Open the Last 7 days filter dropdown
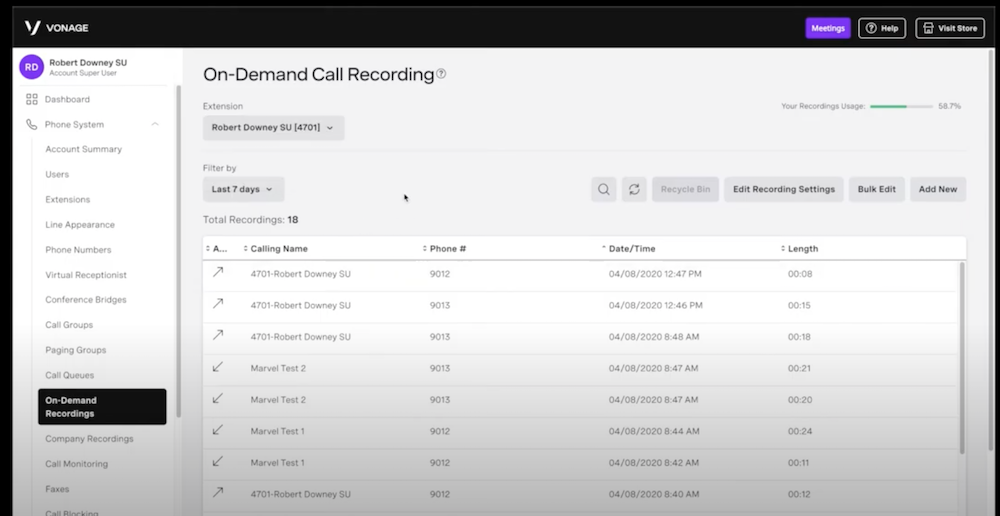The width and height of the screenshot is (1000, 516). coord(243,189)
